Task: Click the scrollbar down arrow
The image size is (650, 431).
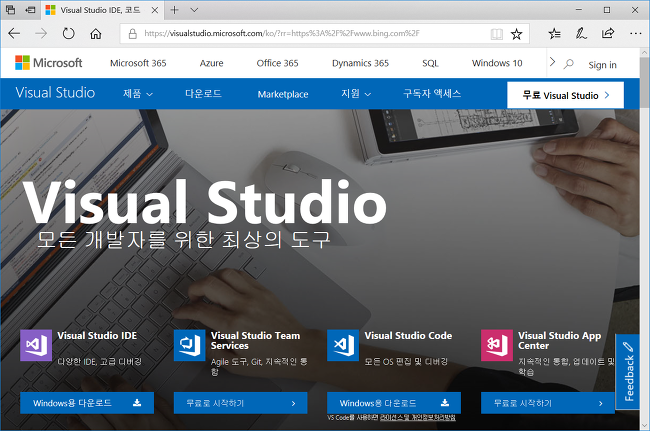Action: [645, 426]
